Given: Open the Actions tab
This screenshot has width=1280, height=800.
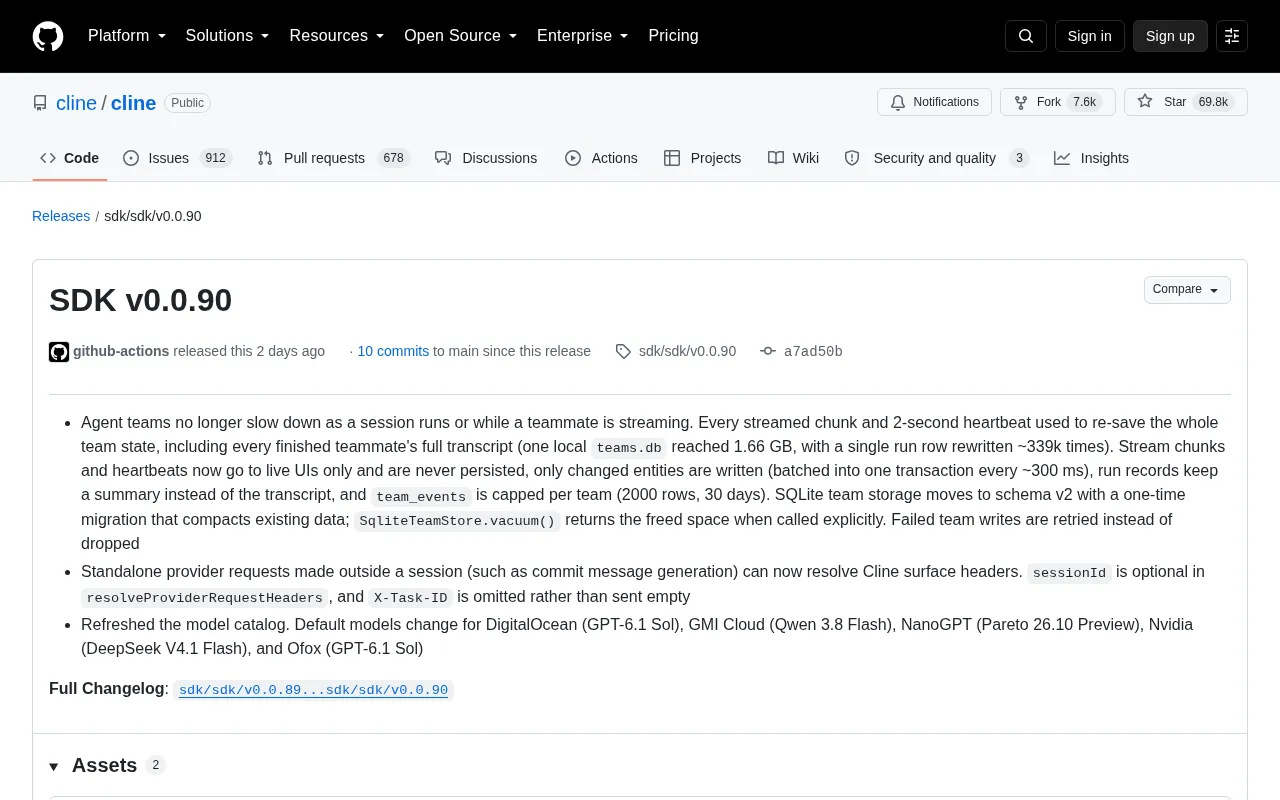Looking at the screenshot, I should 601,158.
